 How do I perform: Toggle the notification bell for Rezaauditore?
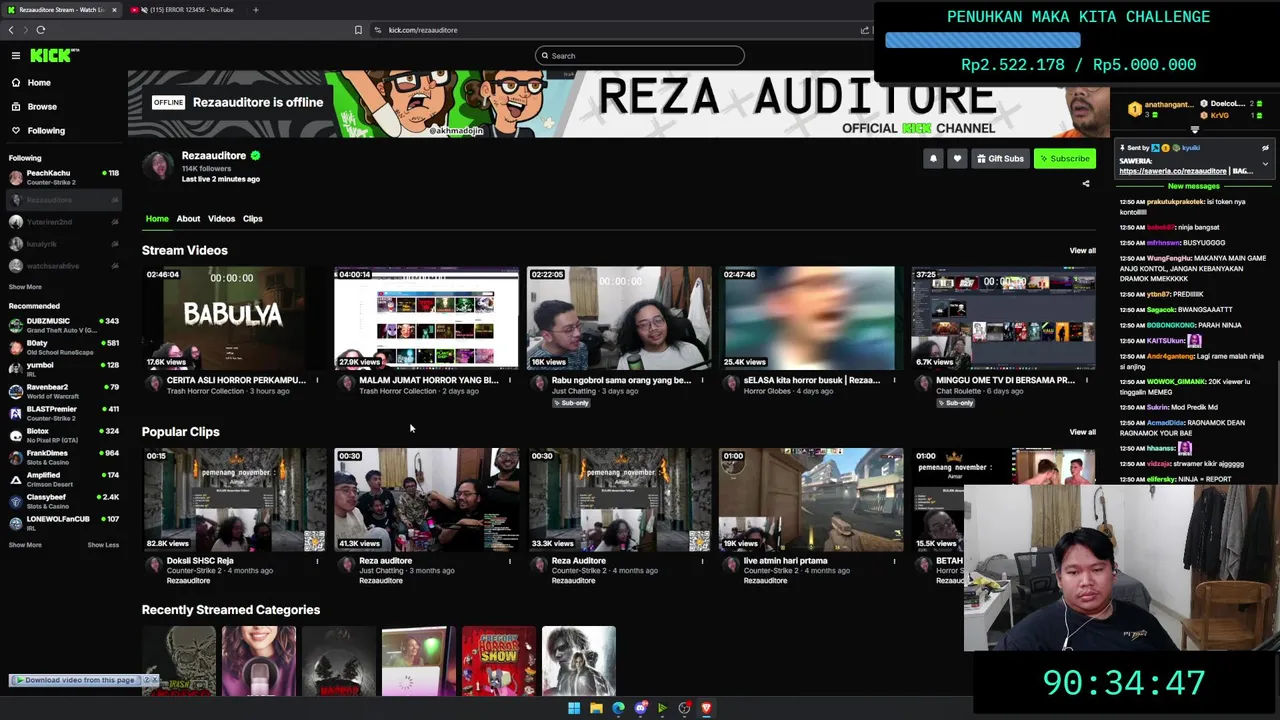coord(933,158)
